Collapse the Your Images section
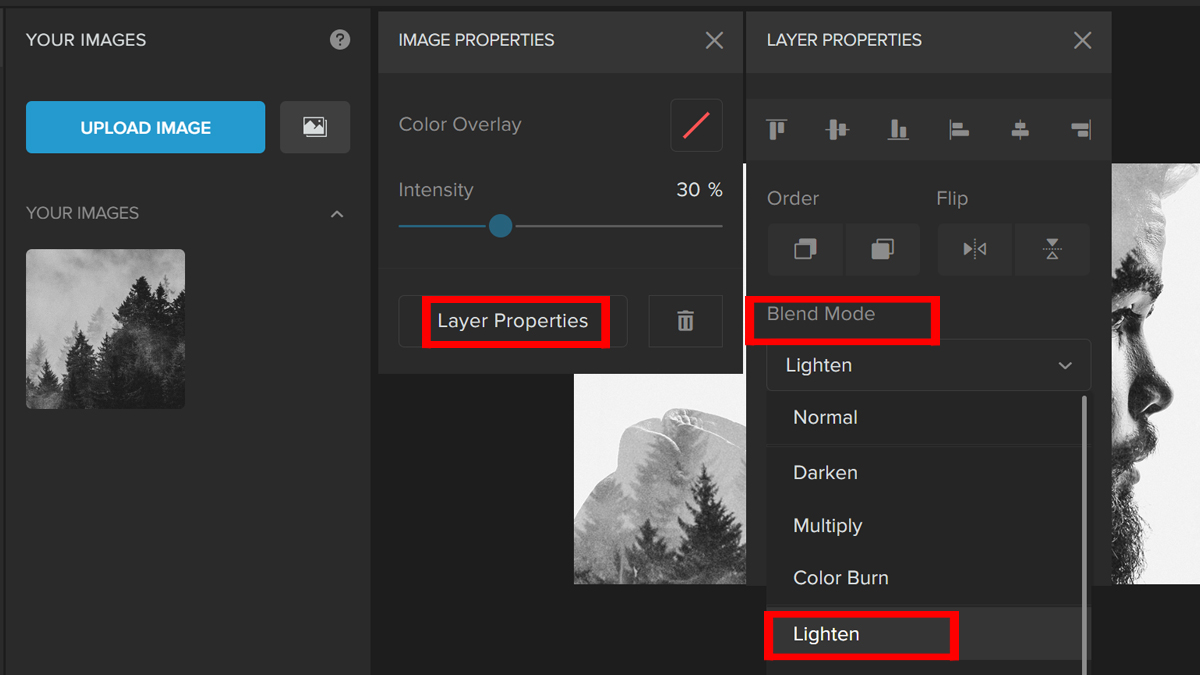The image size is (1200, 675). (x=337, y=214)
